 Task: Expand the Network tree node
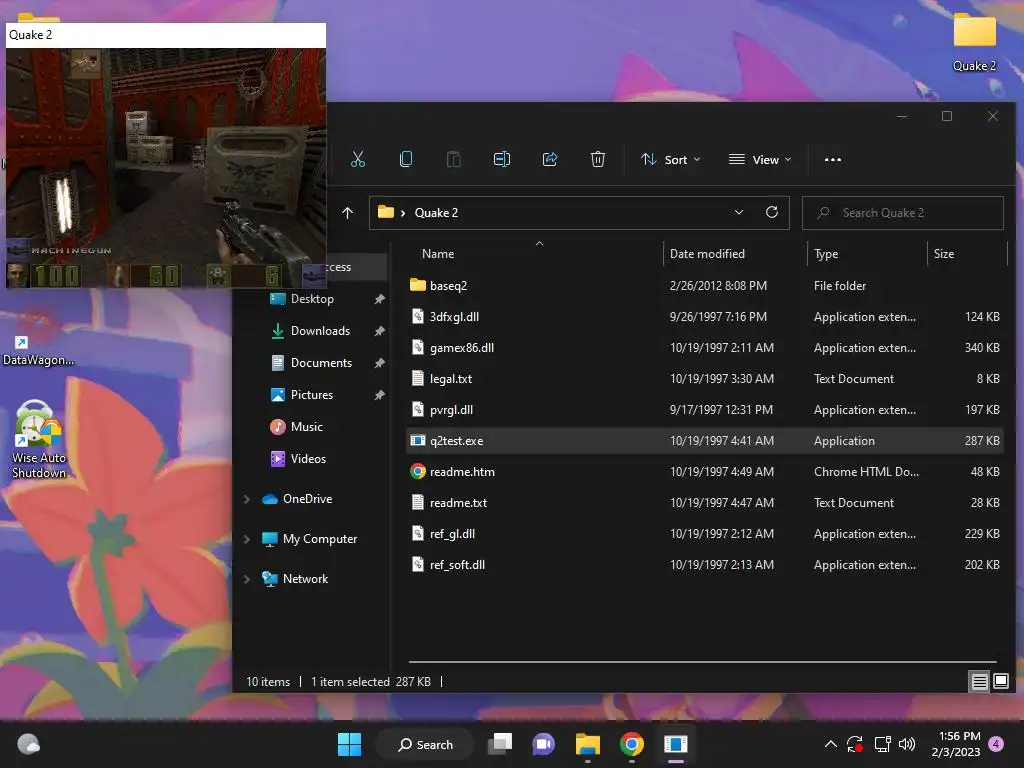pos(247,579)
